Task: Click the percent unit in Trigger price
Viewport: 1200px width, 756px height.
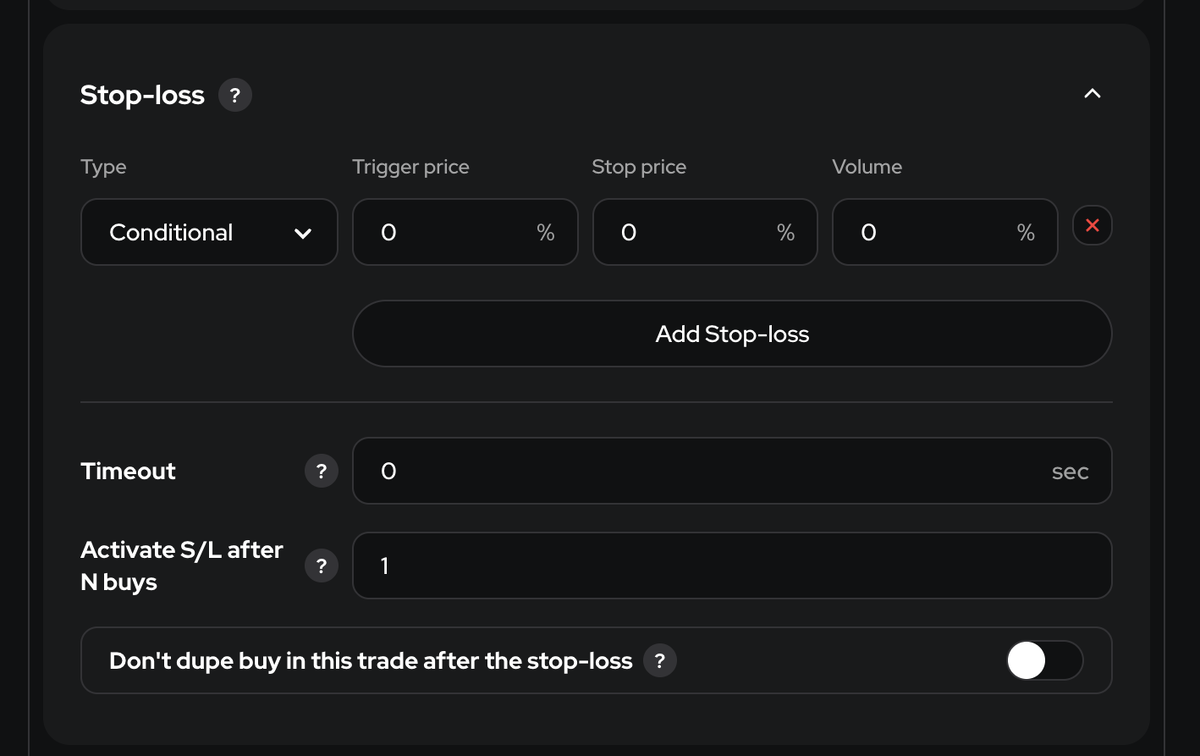Action: [545, 233]
